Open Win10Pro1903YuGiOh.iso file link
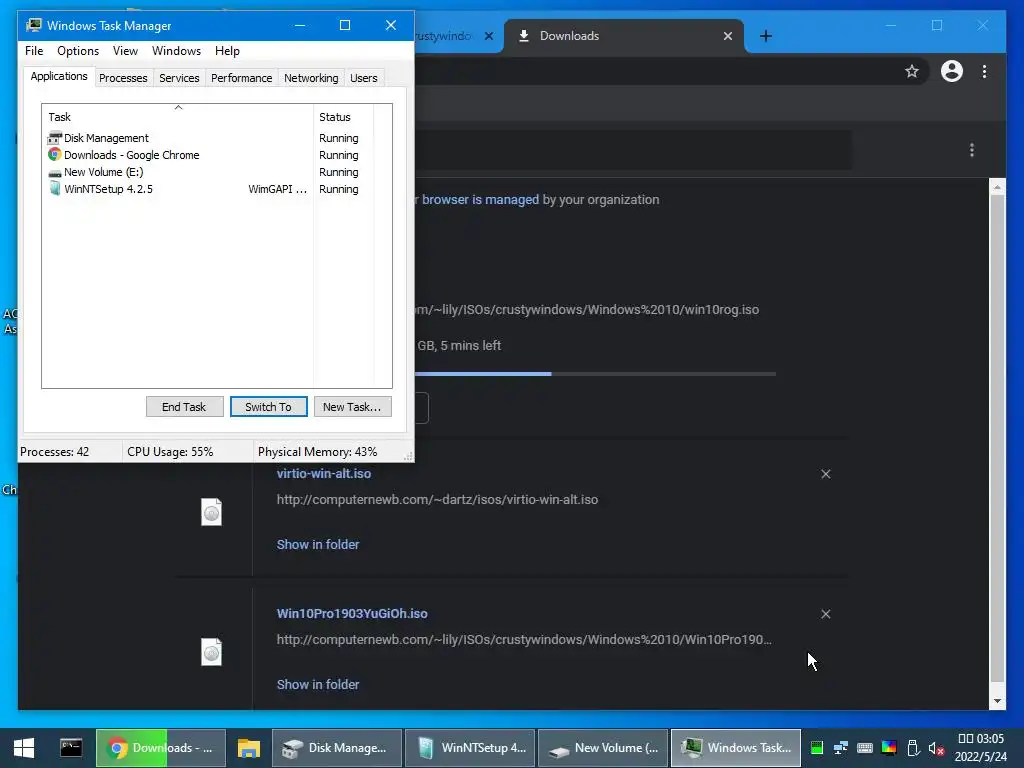Screen dimensions: 1024x768 click(352, 613)
